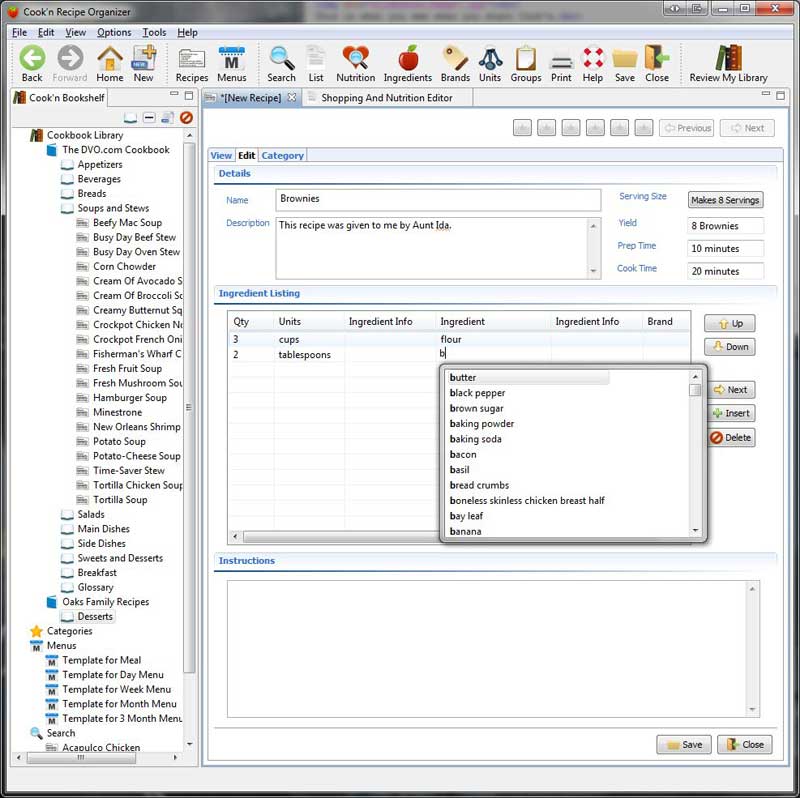Choose baking powder from the suggestions

pyautogui.click(x=482, y=423)
